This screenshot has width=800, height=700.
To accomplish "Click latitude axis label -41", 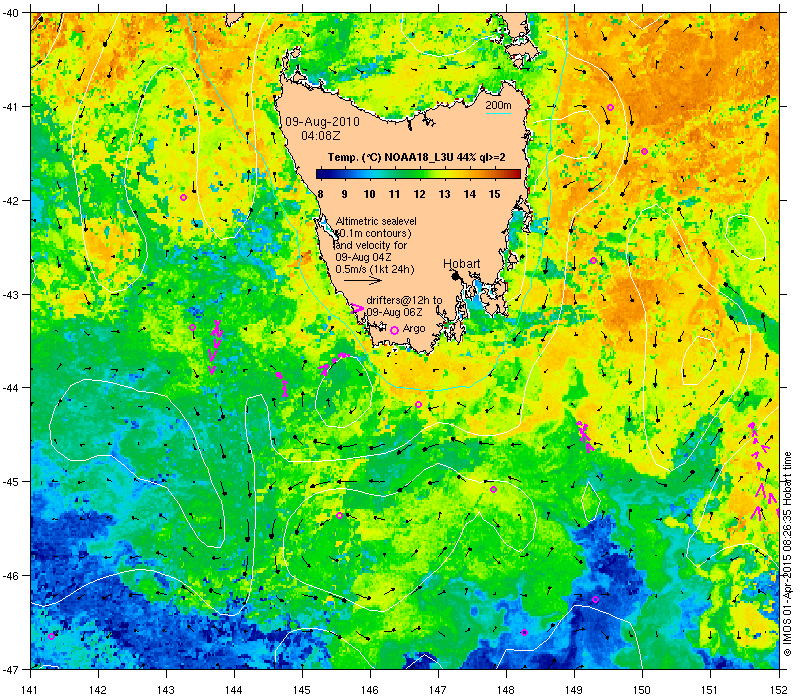I will [10, 107].
